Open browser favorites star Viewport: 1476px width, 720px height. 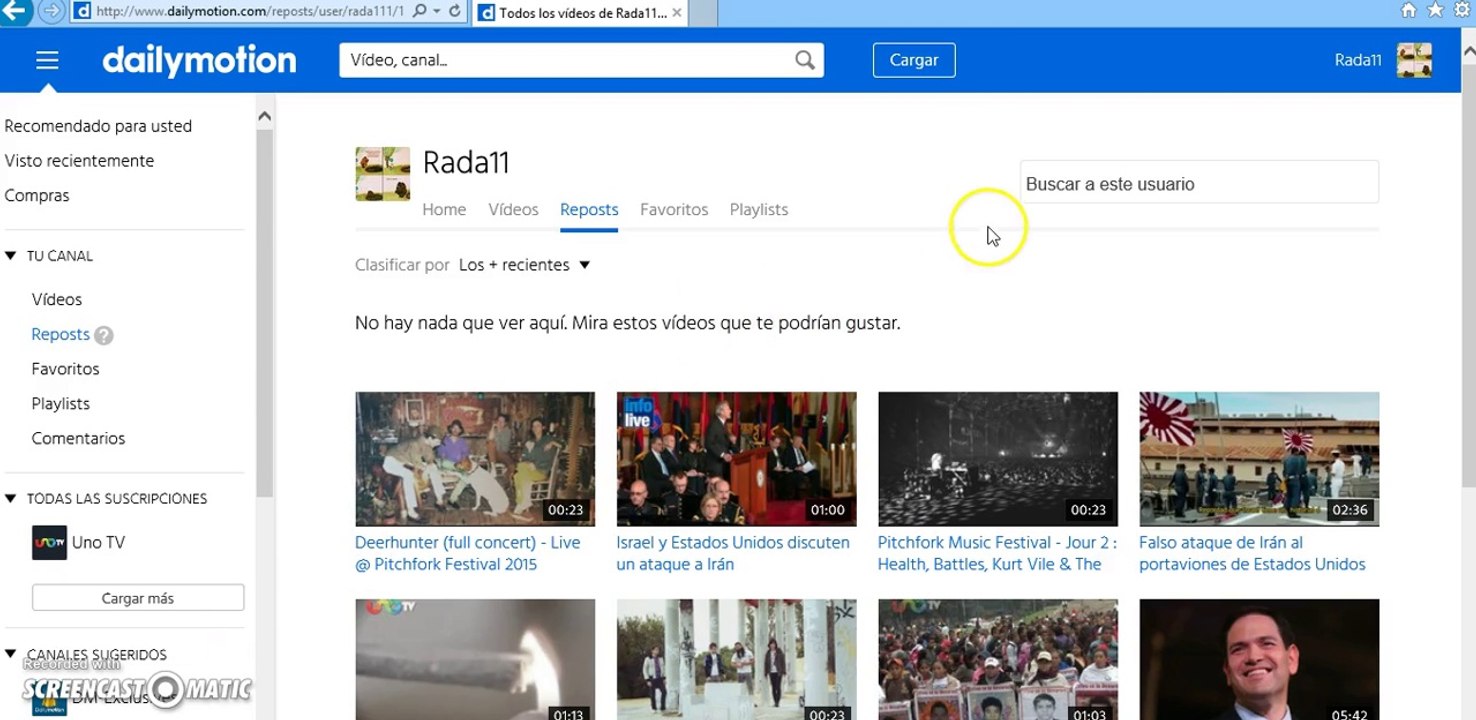[x=1435, y=11]
